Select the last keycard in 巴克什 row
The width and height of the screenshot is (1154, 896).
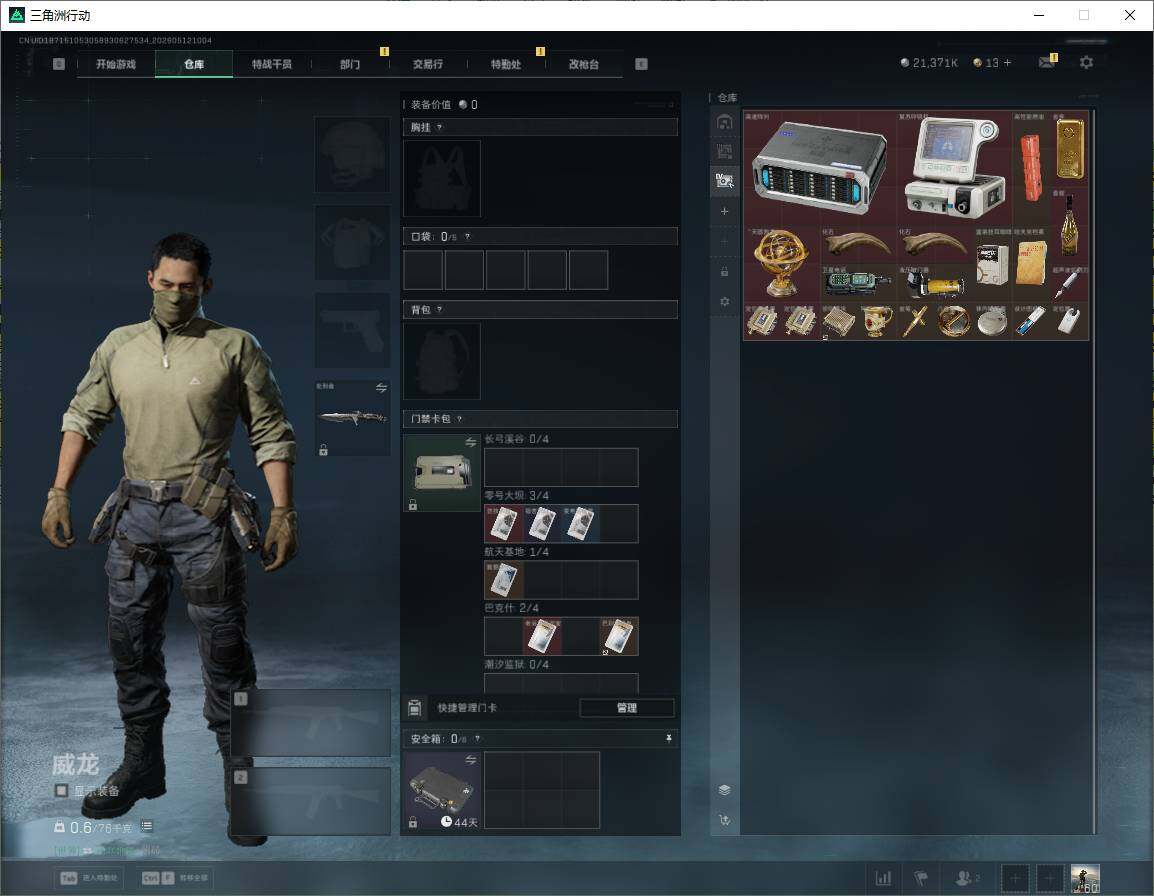[x=619, y=636]
